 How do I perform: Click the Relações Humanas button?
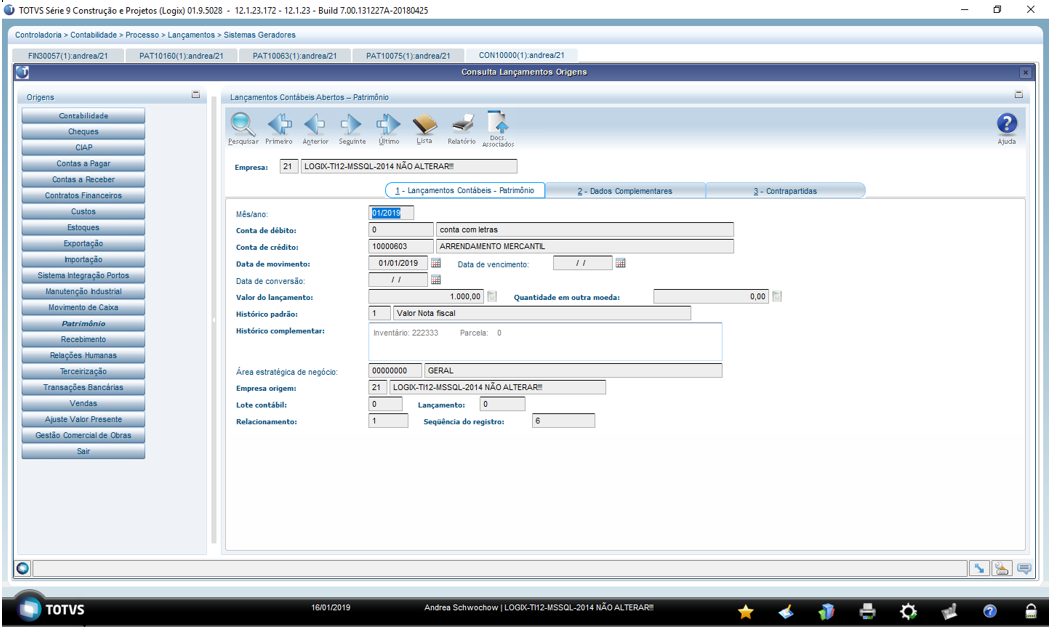tap(83, 355)
